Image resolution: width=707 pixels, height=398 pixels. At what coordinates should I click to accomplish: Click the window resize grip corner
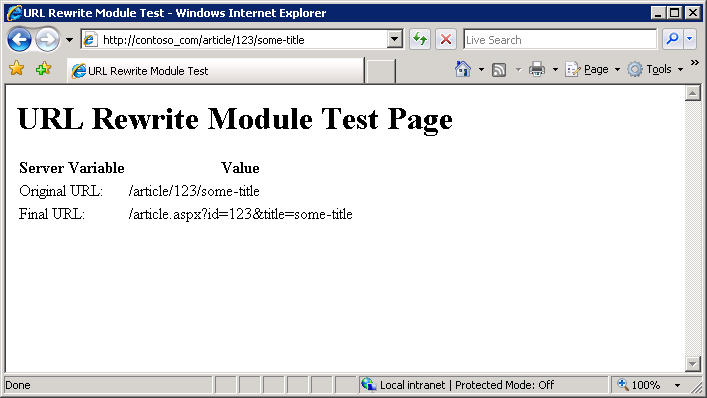(x=697, y=387)
